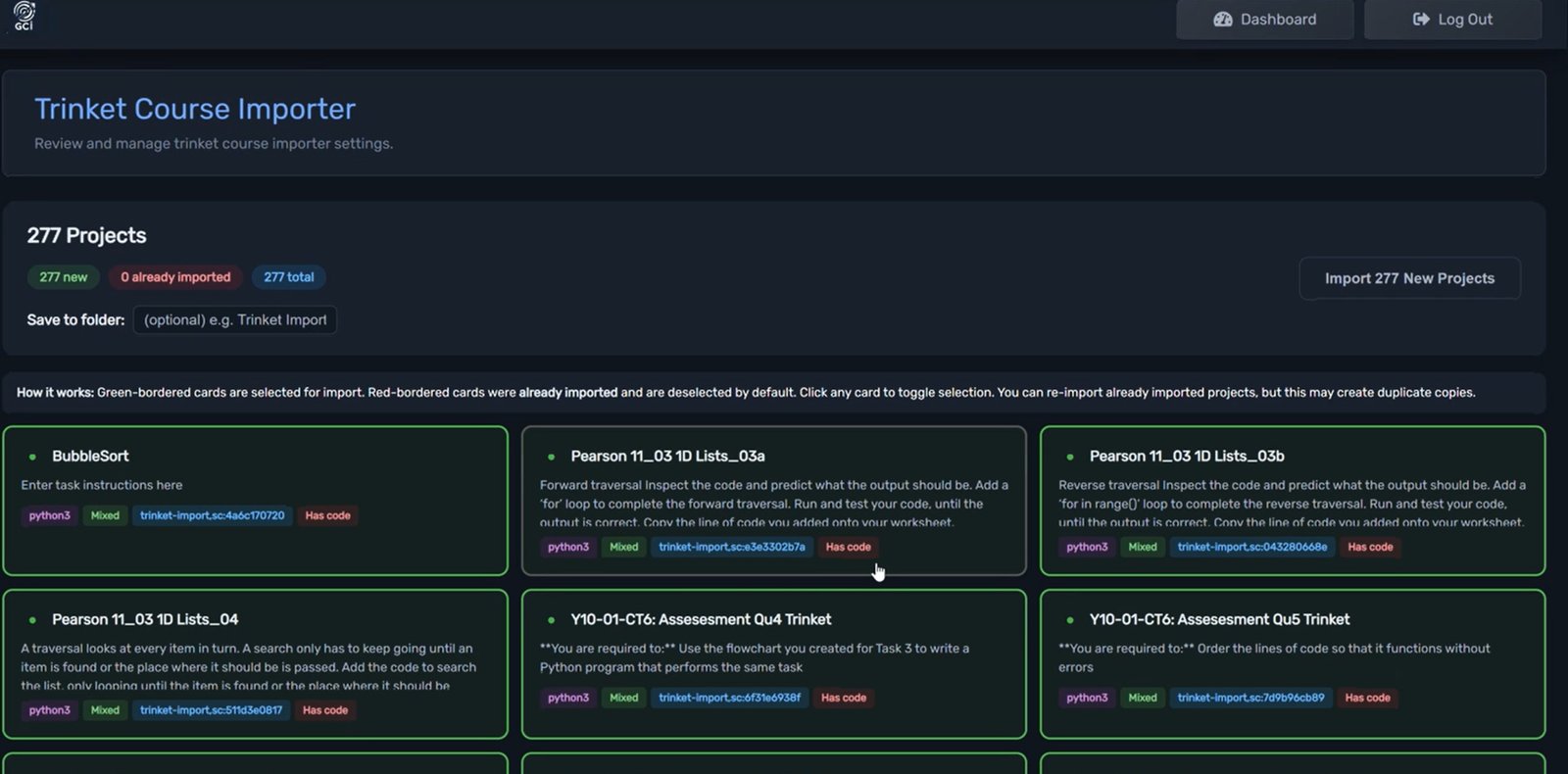Image resolution: width=1568 pixels, height=774 pixels.
Task: Deselect the Pearson 11_03 1D Lists_03a card
Action: tap(773, 501)
